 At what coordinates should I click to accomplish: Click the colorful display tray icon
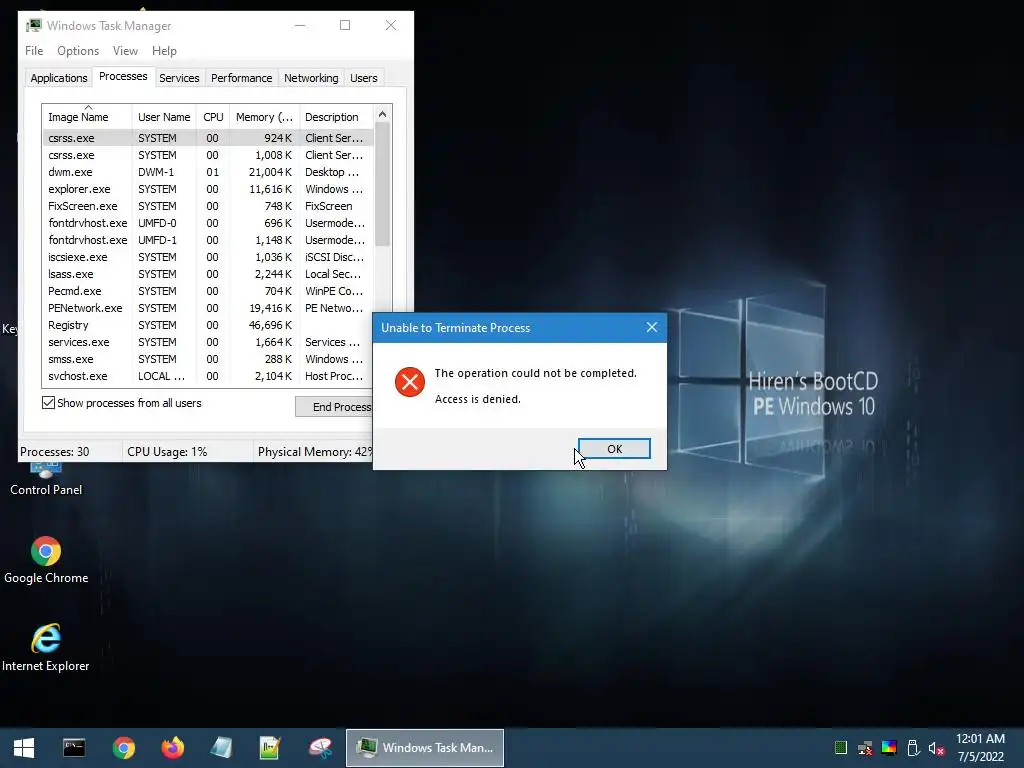point(889,748)
